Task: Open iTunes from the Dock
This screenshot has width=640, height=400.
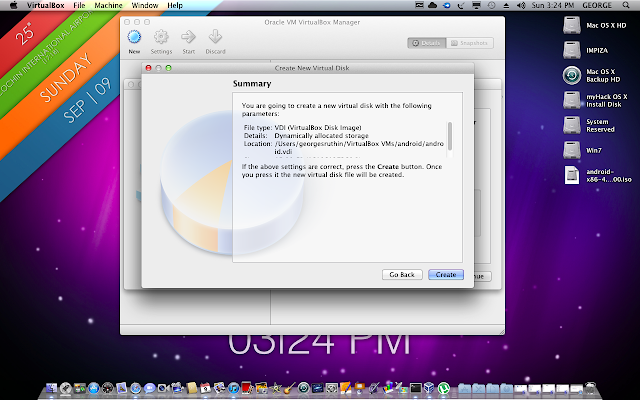Action: point(233,388)
